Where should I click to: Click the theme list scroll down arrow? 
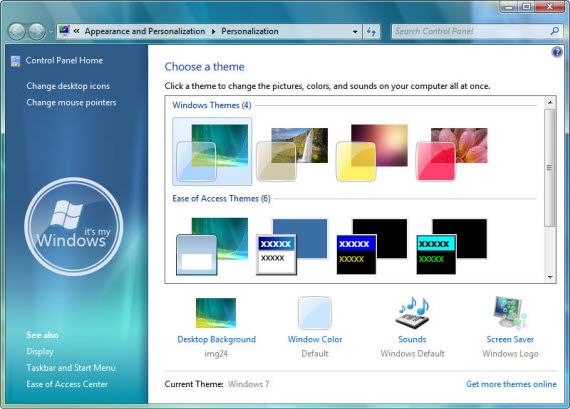[550, 277]
